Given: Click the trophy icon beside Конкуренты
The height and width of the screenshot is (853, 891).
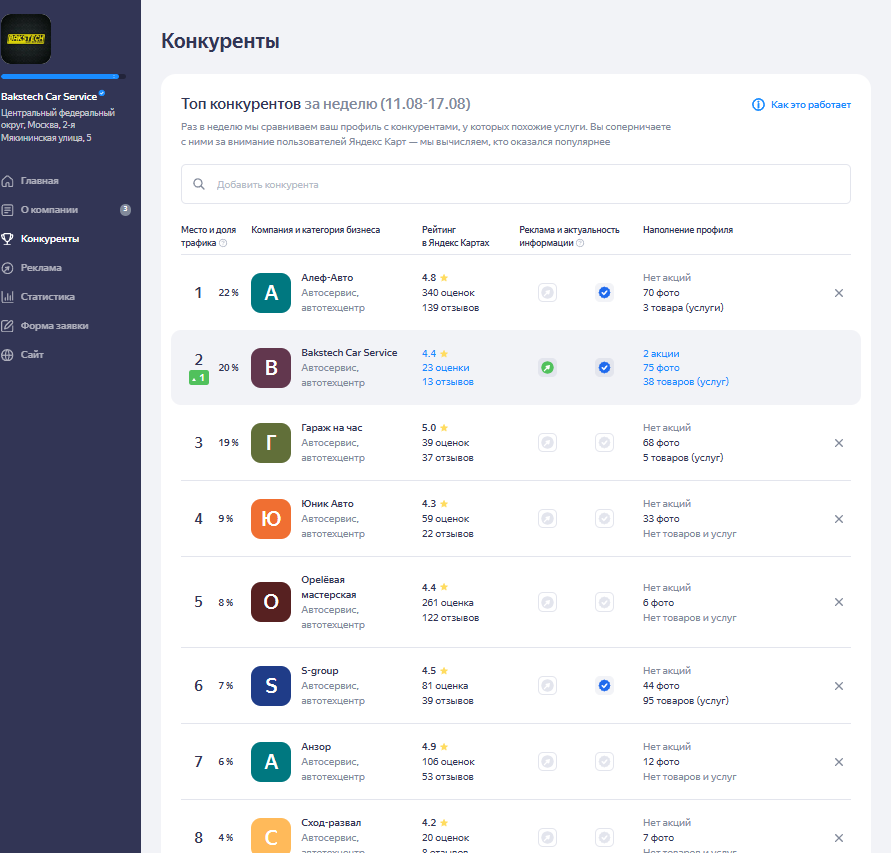Looking at the screenshot, I should [x=7, y=239].
